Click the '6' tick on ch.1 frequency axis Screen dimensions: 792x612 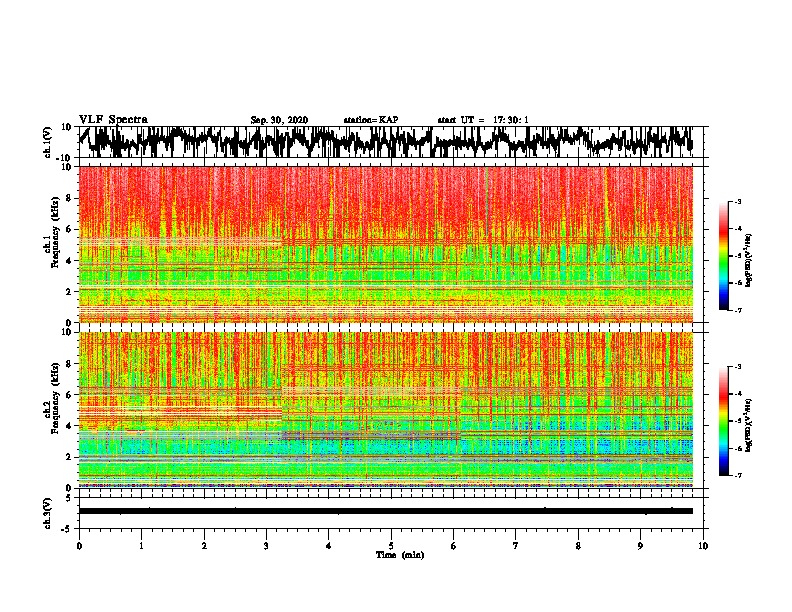pos(69,229)
